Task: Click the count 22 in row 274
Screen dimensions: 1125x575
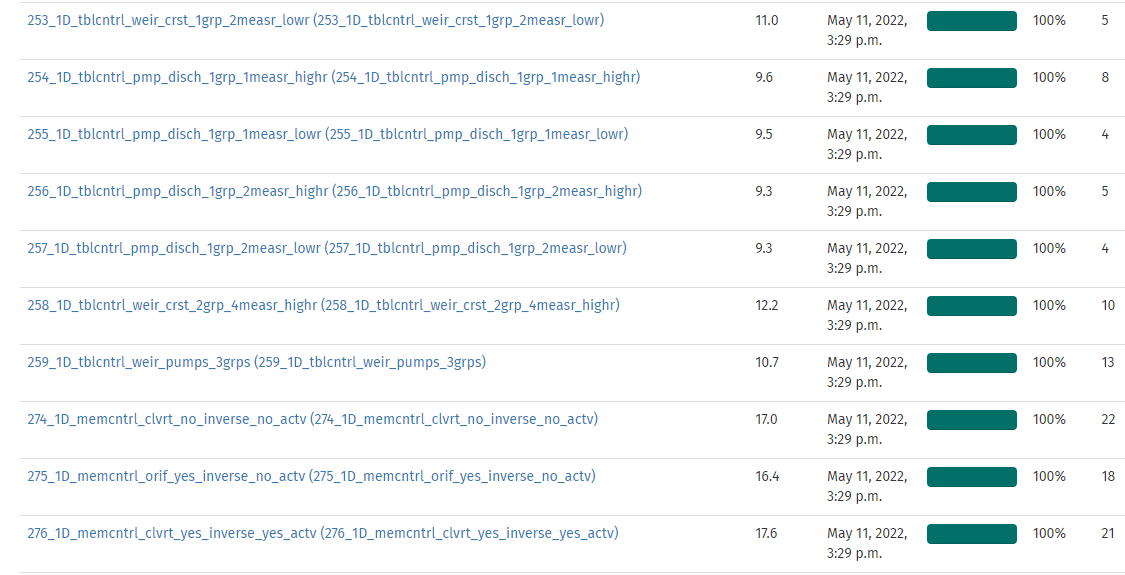Action: 1108,419
